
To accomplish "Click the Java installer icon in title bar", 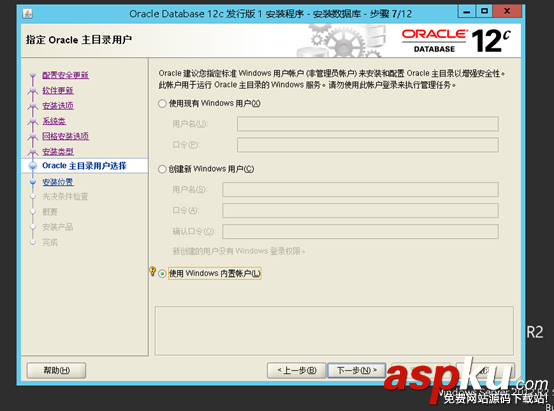I will [x=28, y=14].
